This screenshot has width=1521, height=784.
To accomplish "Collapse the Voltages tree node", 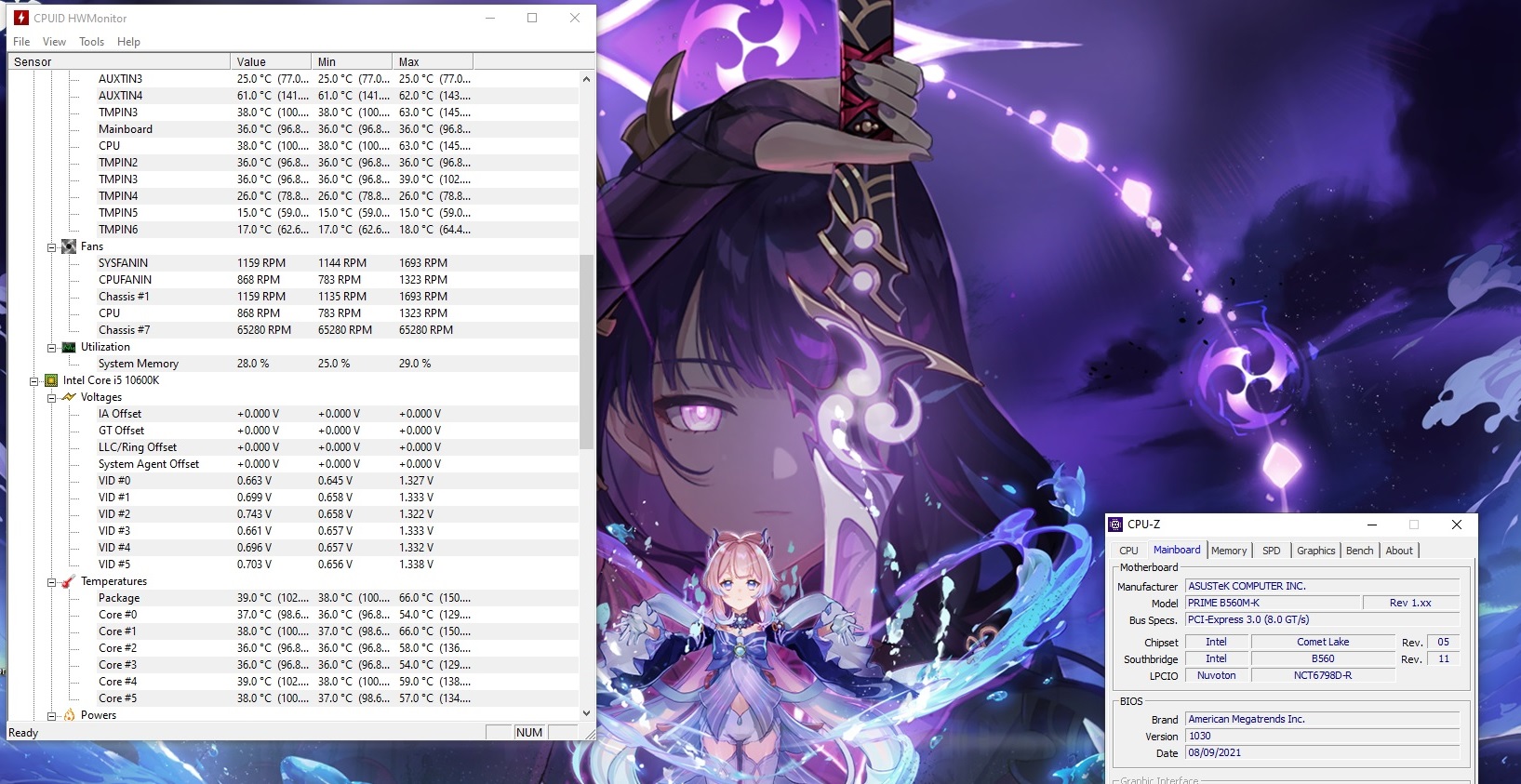I will [52, 398].
